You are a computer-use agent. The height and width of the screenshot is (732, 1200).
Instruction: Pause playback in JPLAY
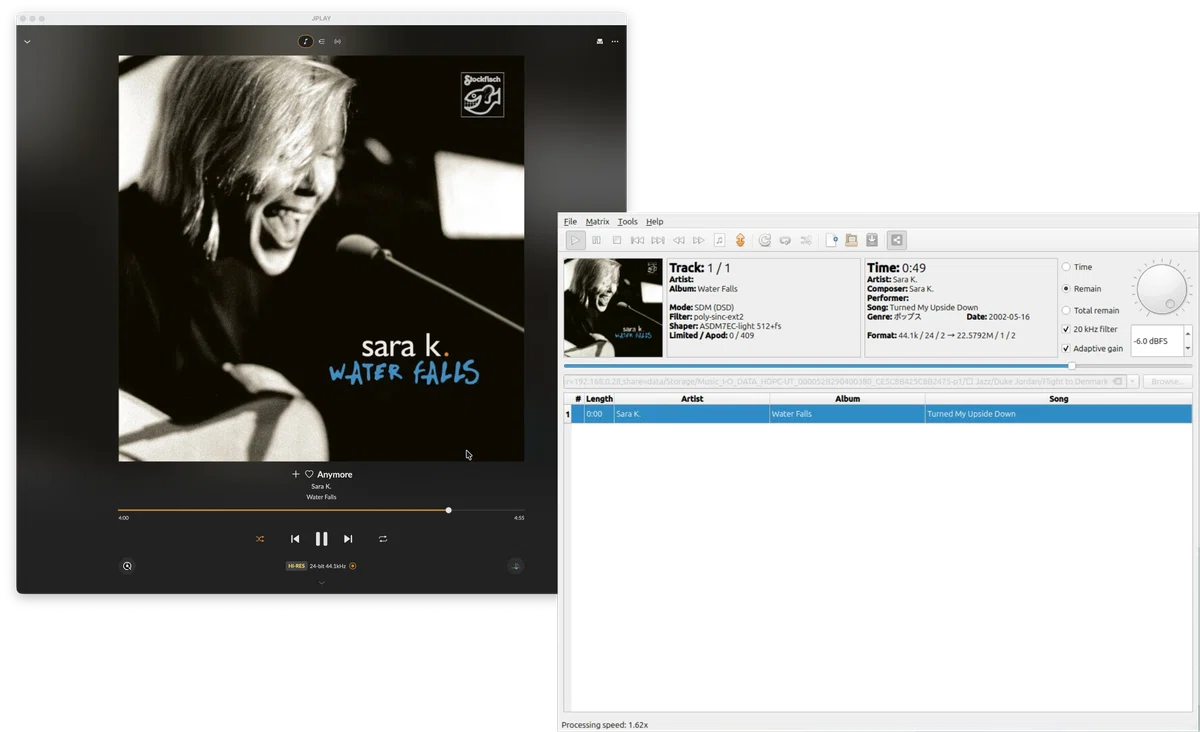coord(322,539)
